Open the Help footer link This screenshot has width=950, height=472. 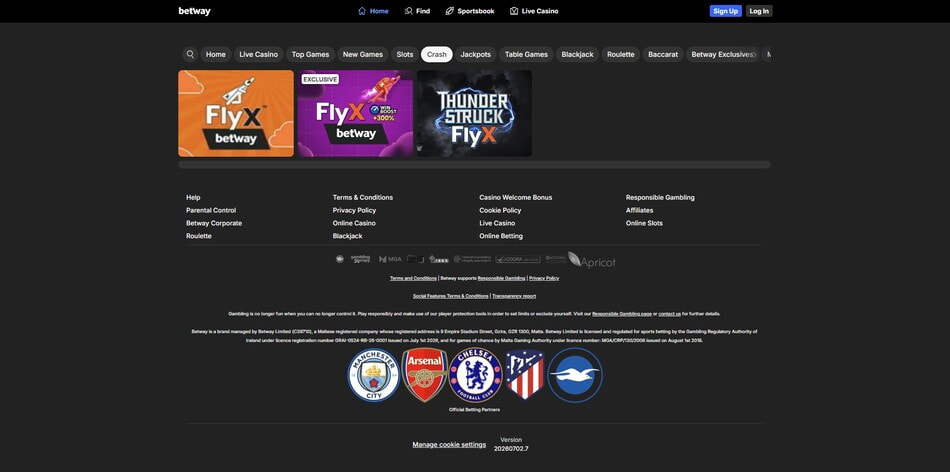(x=193, y=198)
